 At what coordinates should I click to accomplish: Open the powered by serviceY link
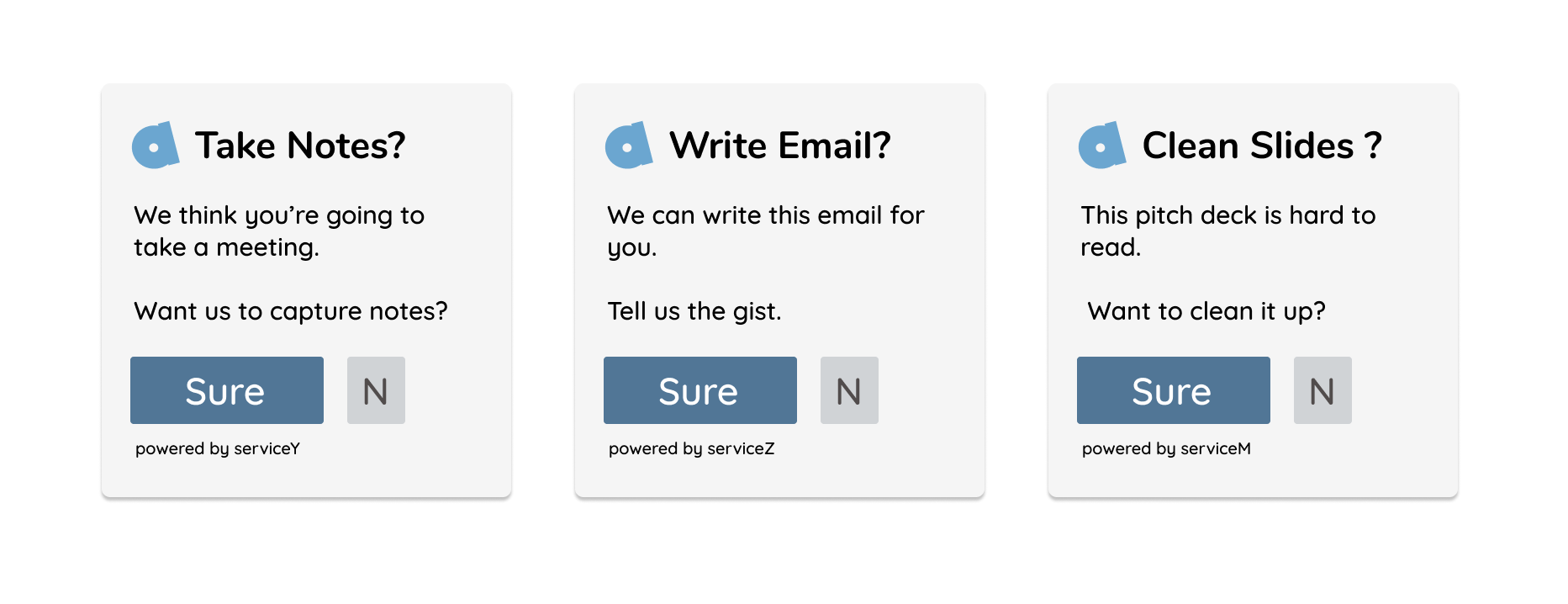coord(218,448)
